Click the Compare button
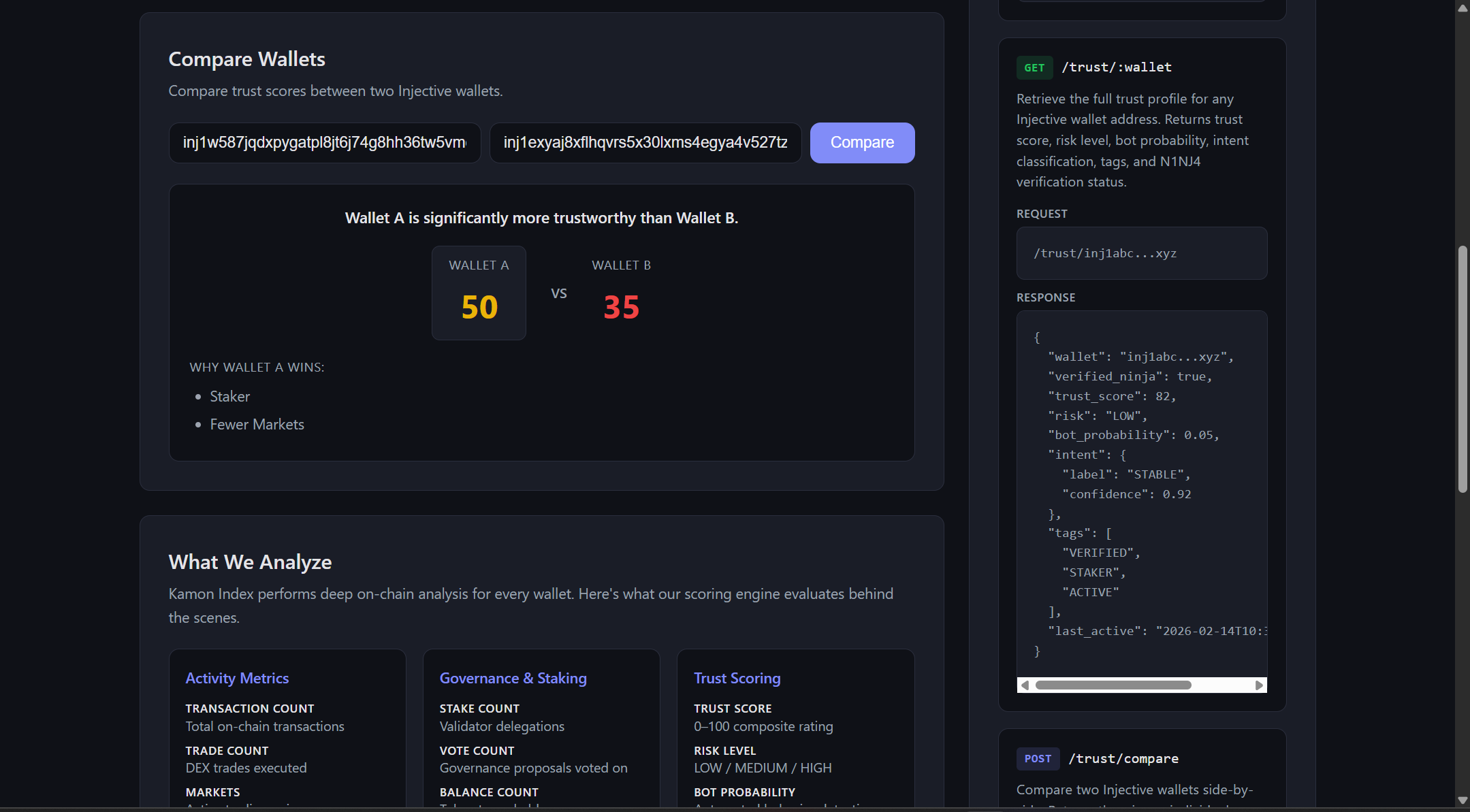This screenshot has width=1470, height=812. pyautogui.click(x=862, y=143)
